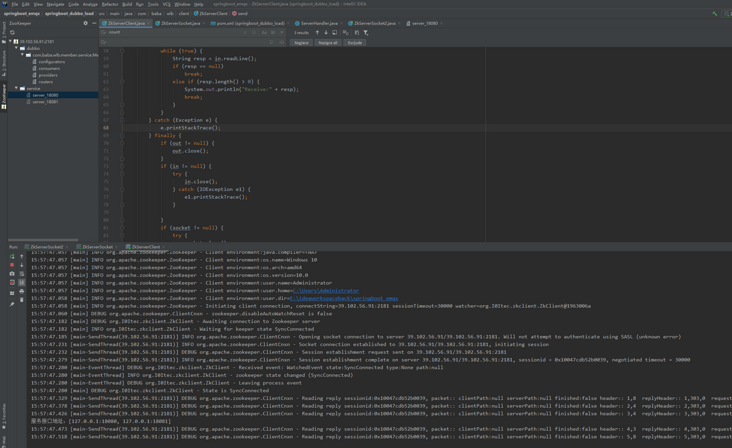This screenshot has height=448, width=732.
Task: Click the green Build hammer icon
Action: (714, 13)
